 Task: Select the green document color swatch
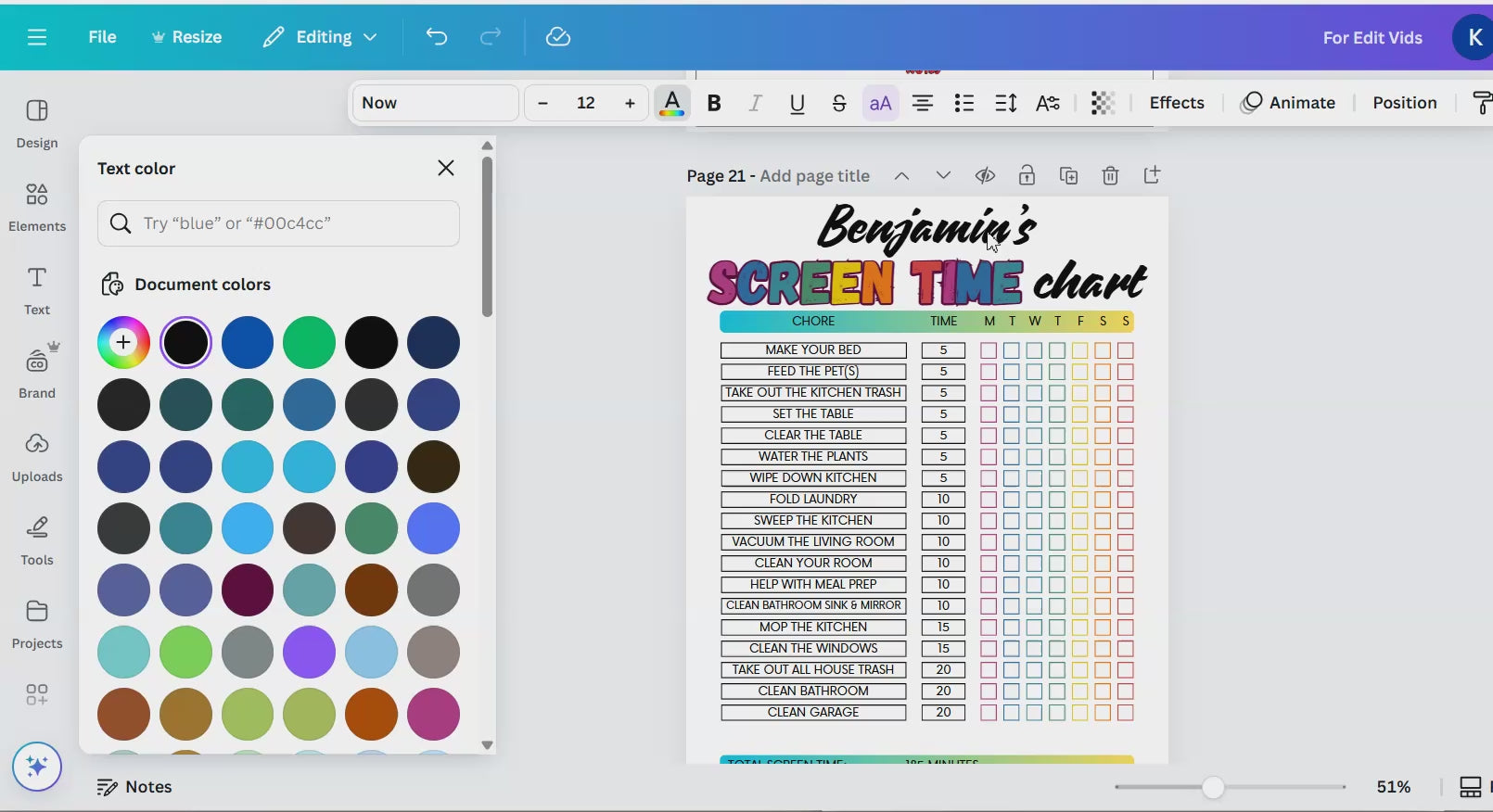tap(309, 342)
